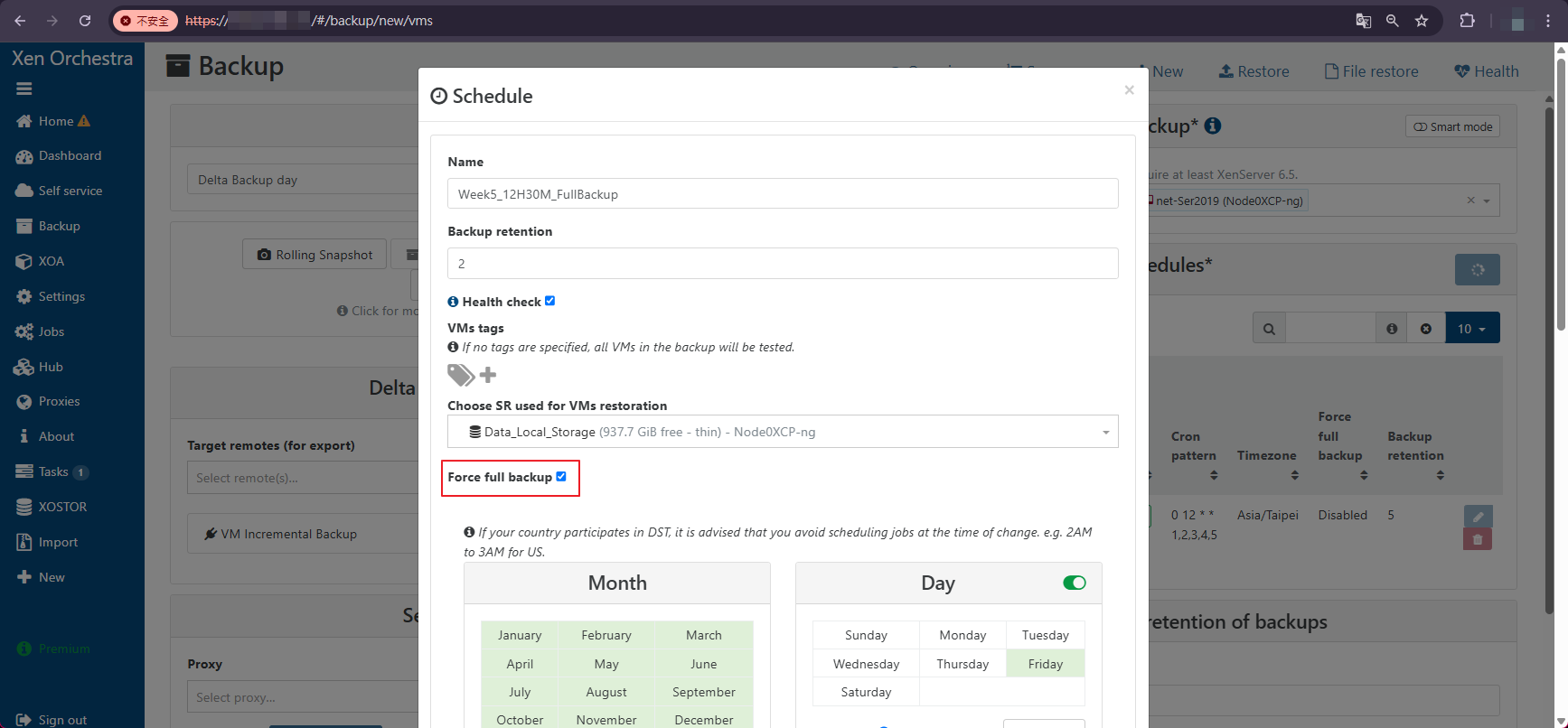Uncheck the Force full backup checkbox

[x=561, y=476]
